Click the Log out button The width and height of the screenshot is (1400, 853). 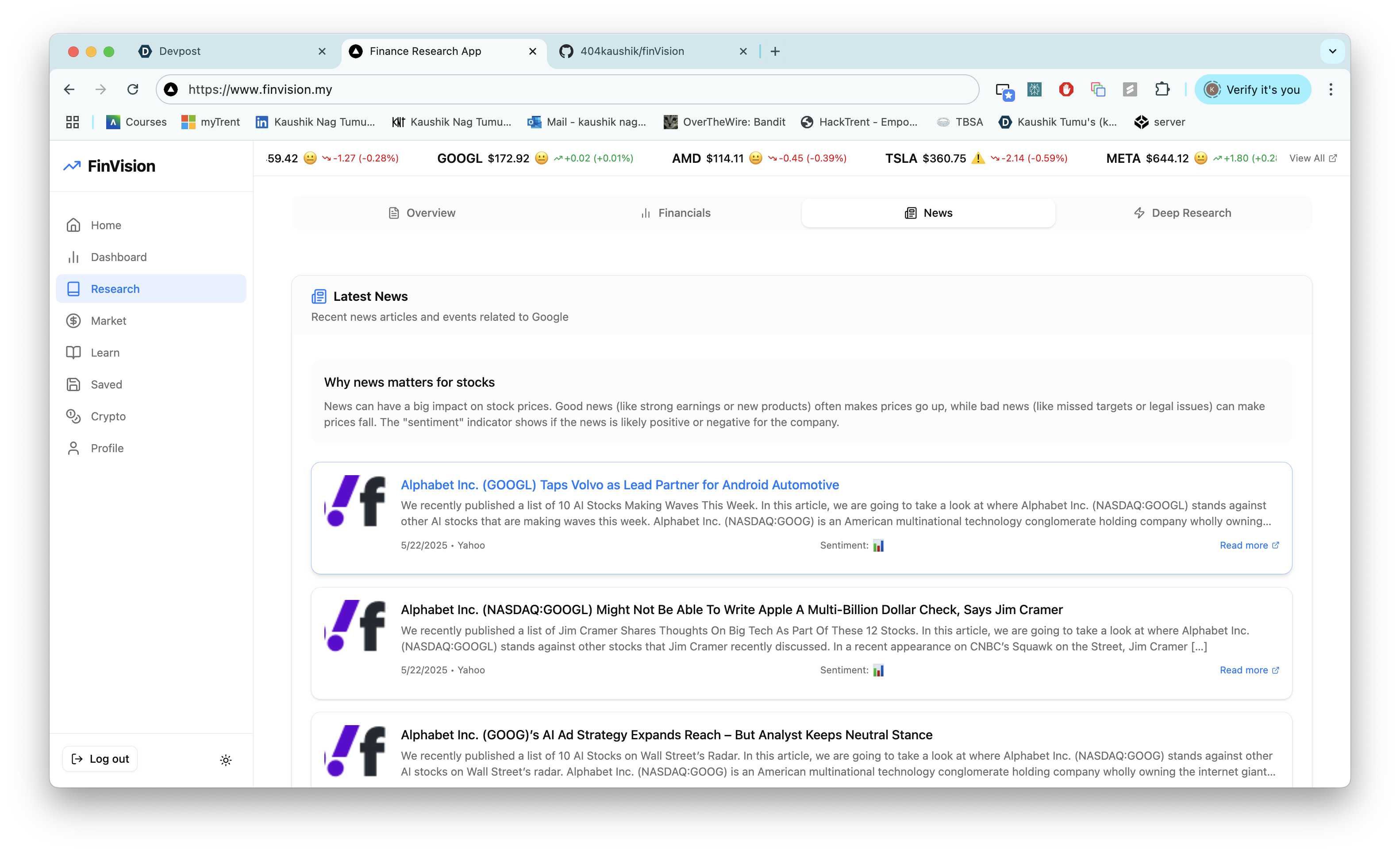point(100,759)
